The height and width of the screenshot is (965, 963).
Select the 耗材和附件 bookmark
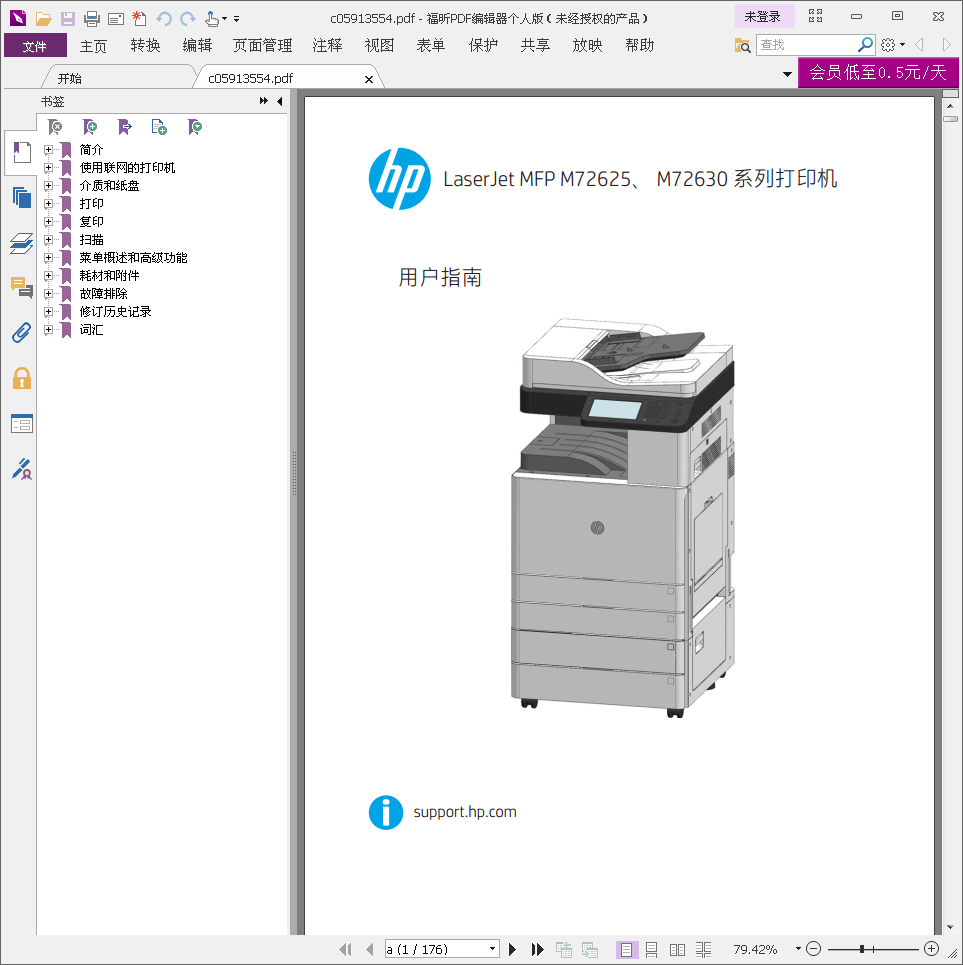(x=110, y=276)
